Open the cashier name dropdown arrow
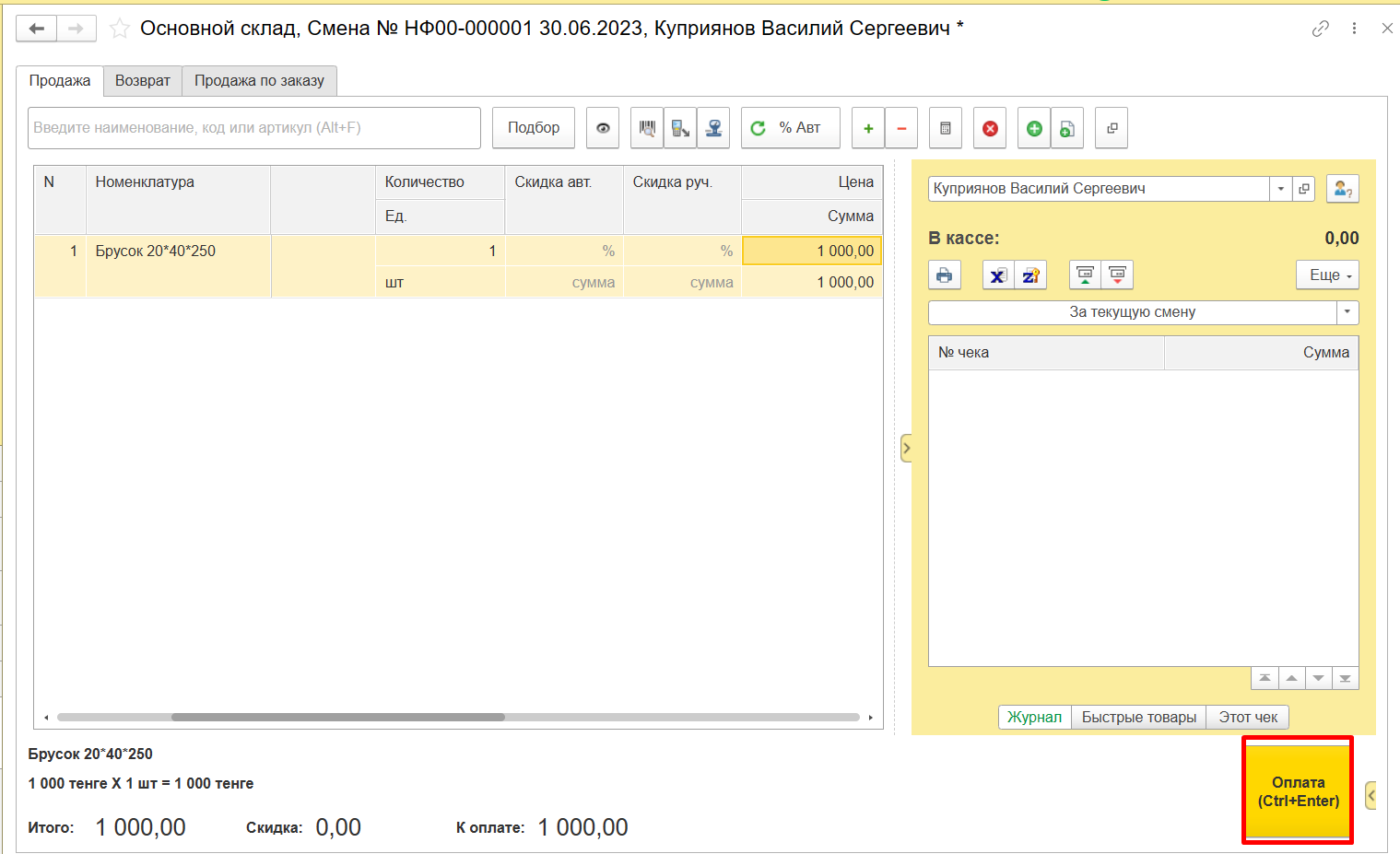 tap(1280, 189)
